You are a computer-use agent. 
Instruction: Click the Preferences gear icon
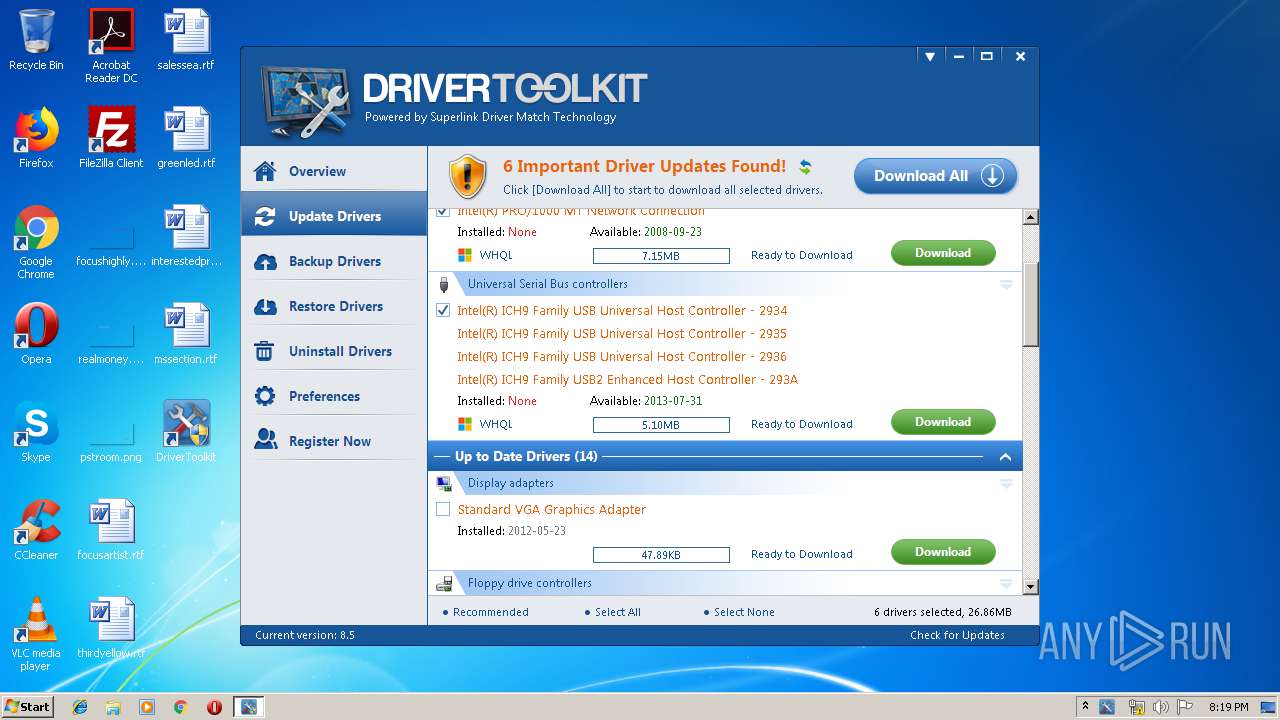(265, 396)
